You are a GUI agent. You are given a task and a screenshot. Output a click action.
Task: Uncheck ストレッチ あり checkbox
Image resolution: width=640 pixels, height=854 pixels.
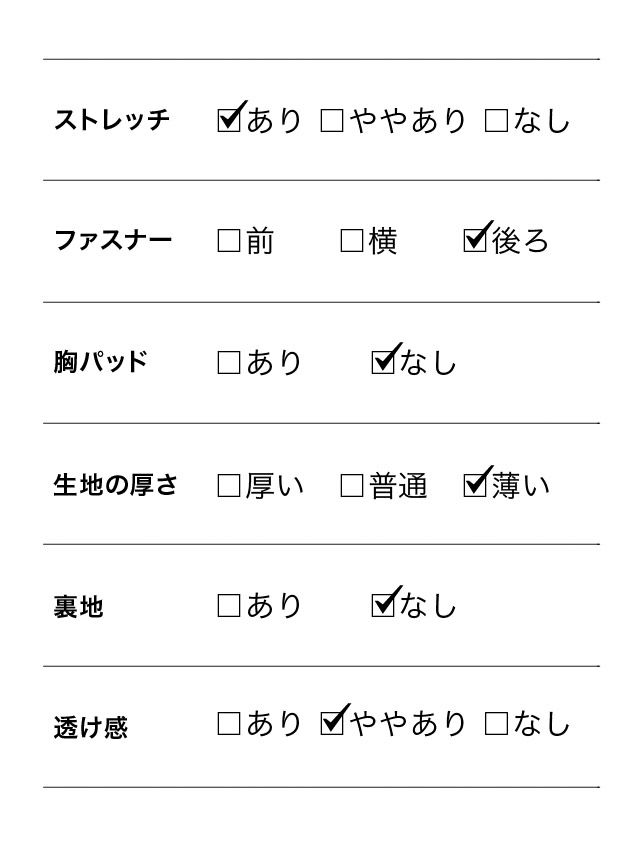click(229, 121)
